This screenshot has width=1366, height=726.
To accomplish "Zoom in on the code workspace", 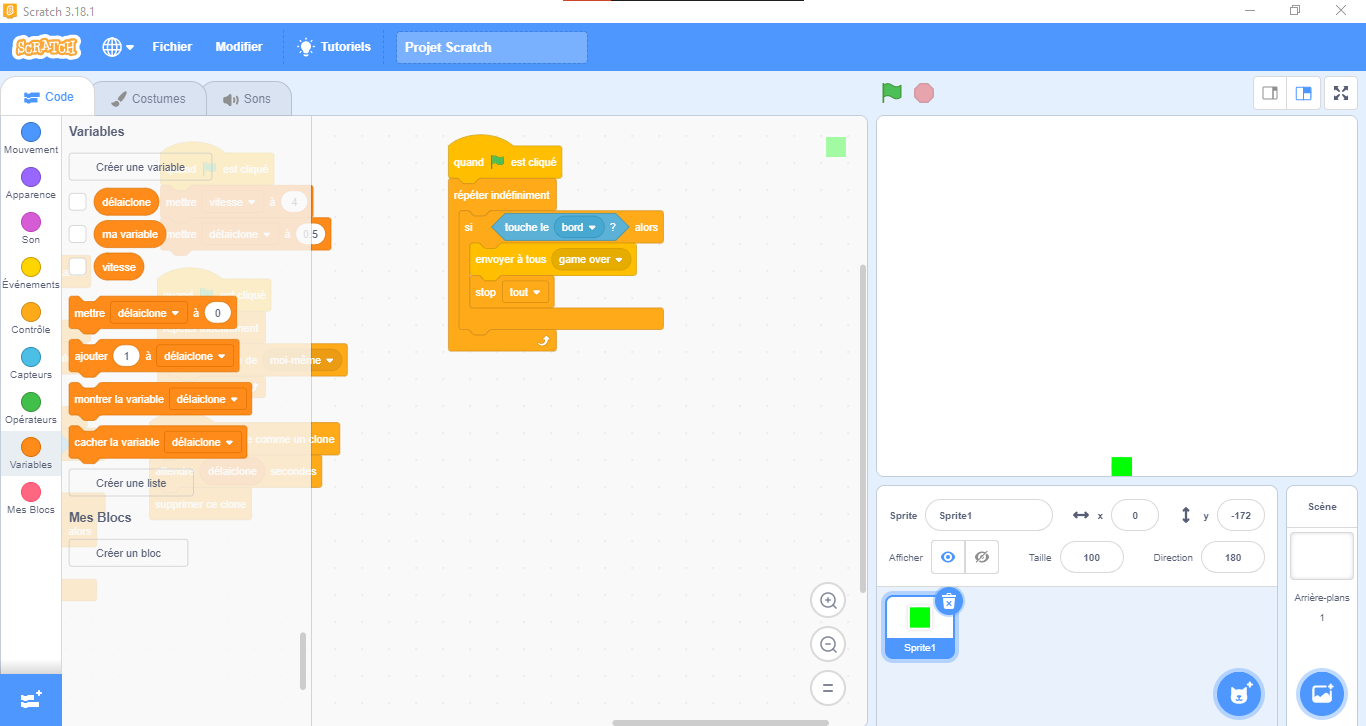I will tap(828, 601).
